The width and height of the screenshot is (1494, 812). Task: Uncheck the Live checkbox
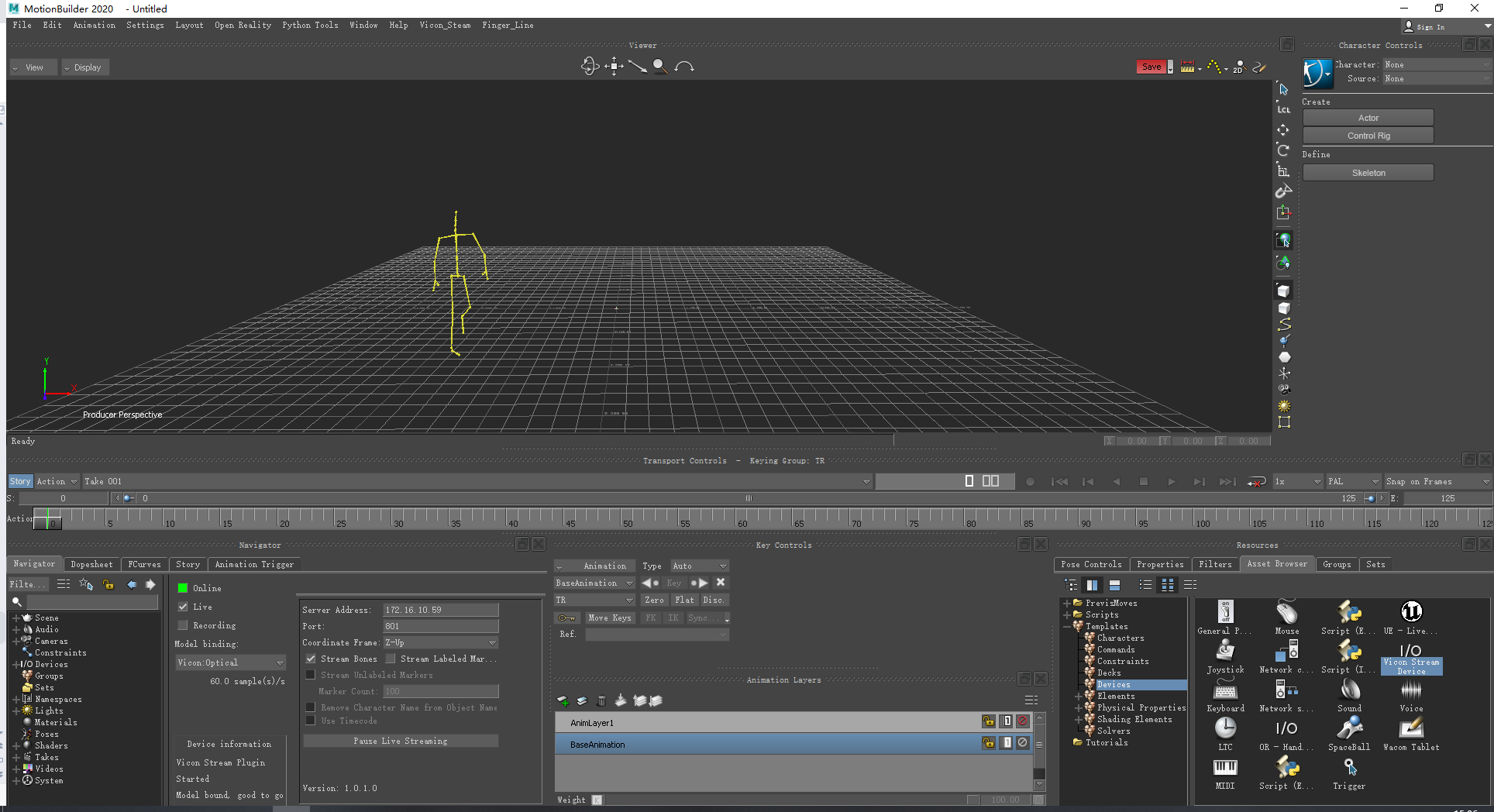tap(184, 607)
